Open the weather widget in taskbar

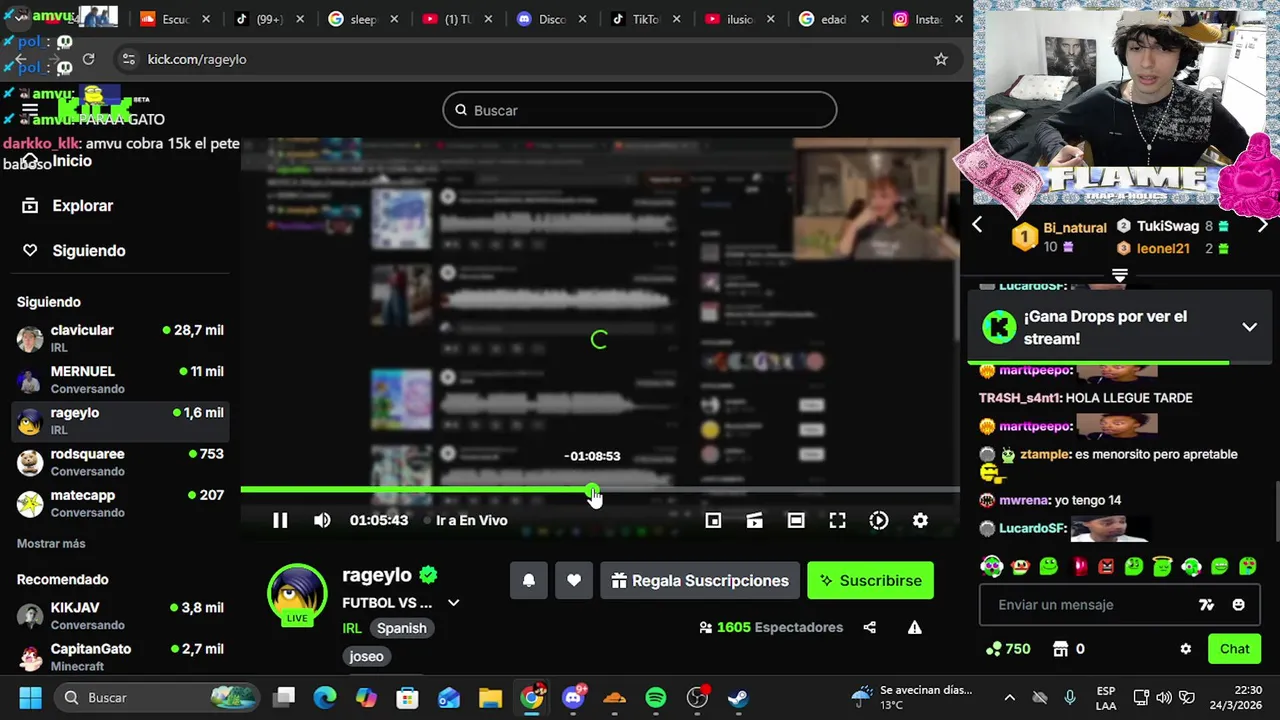coord(911,697)
